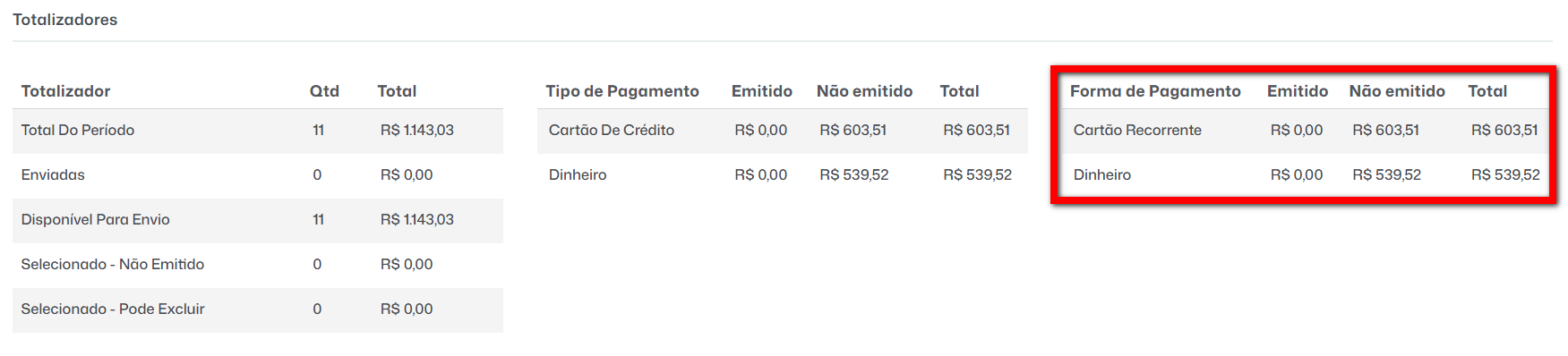Click the Totalizadores section heading
This screenshot has height=356, width=1568.
click(64, 20)
